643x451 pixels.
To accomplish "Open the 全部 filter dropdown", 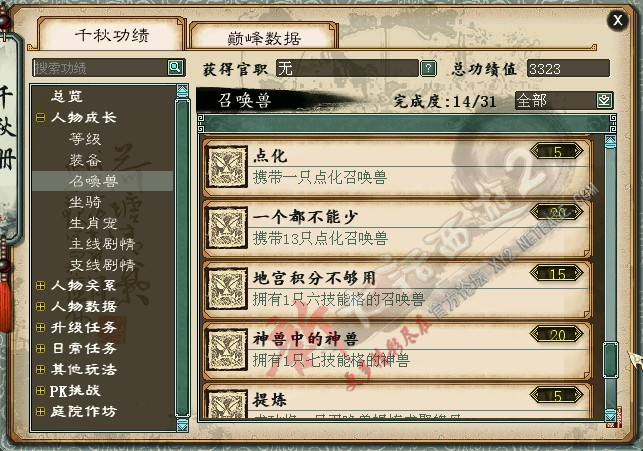I will (604, 100).
